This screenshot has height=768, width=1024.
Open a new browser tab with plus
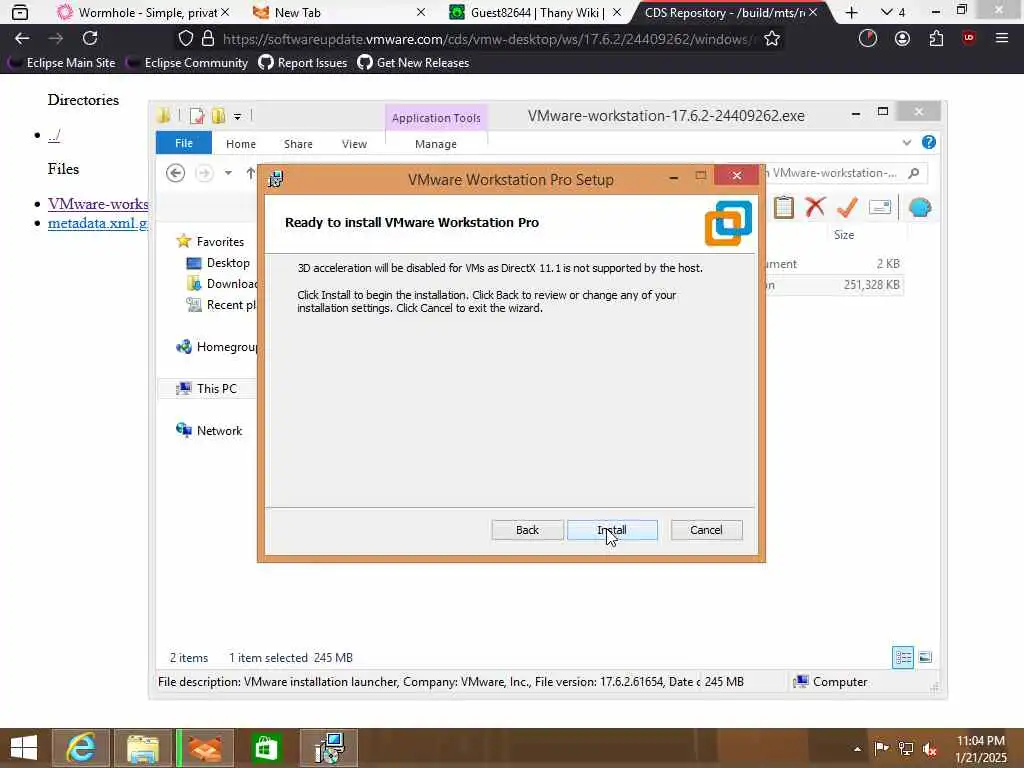851,12
